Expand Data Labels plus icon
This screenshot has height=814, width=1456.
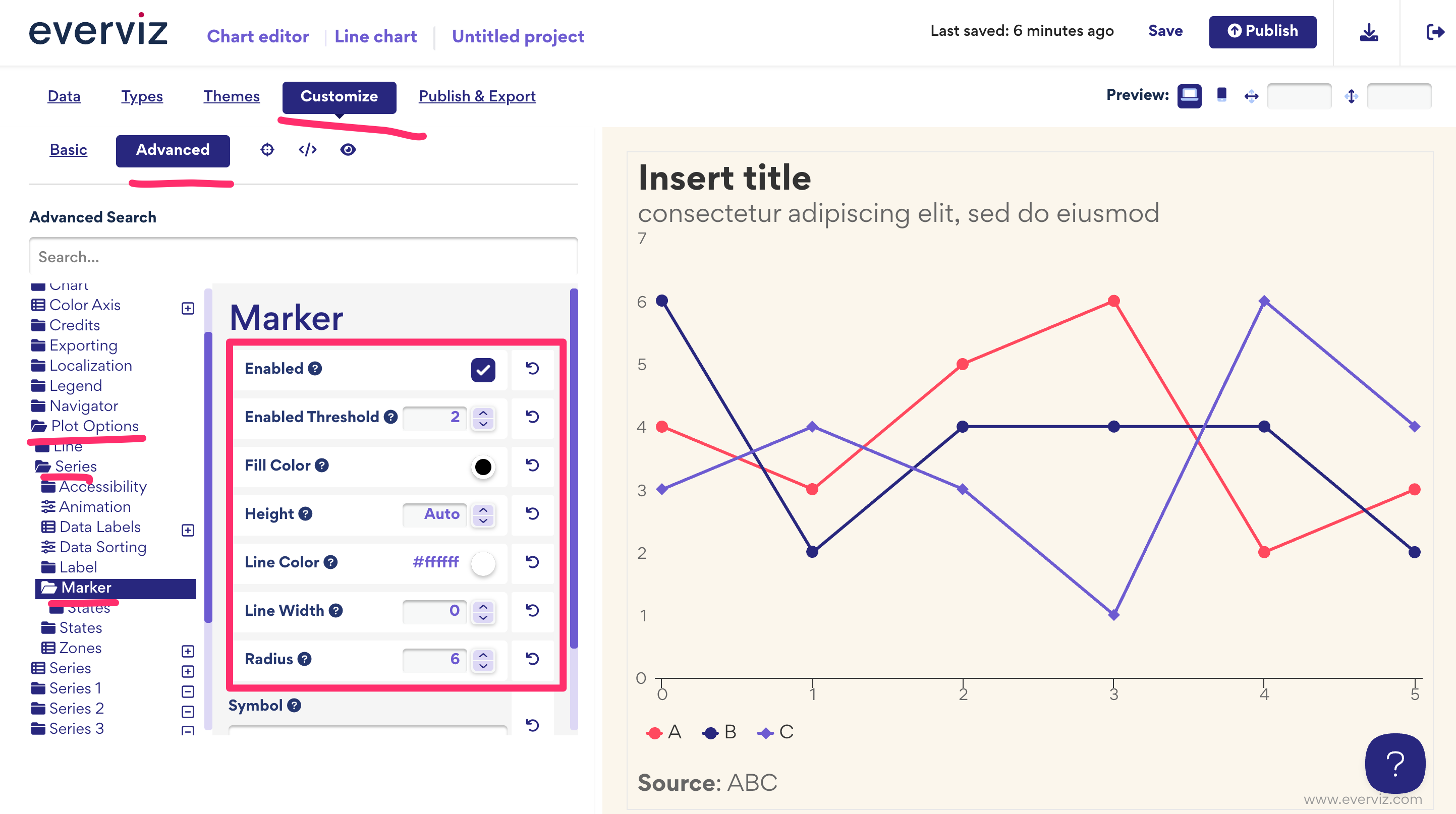(188, 530)
